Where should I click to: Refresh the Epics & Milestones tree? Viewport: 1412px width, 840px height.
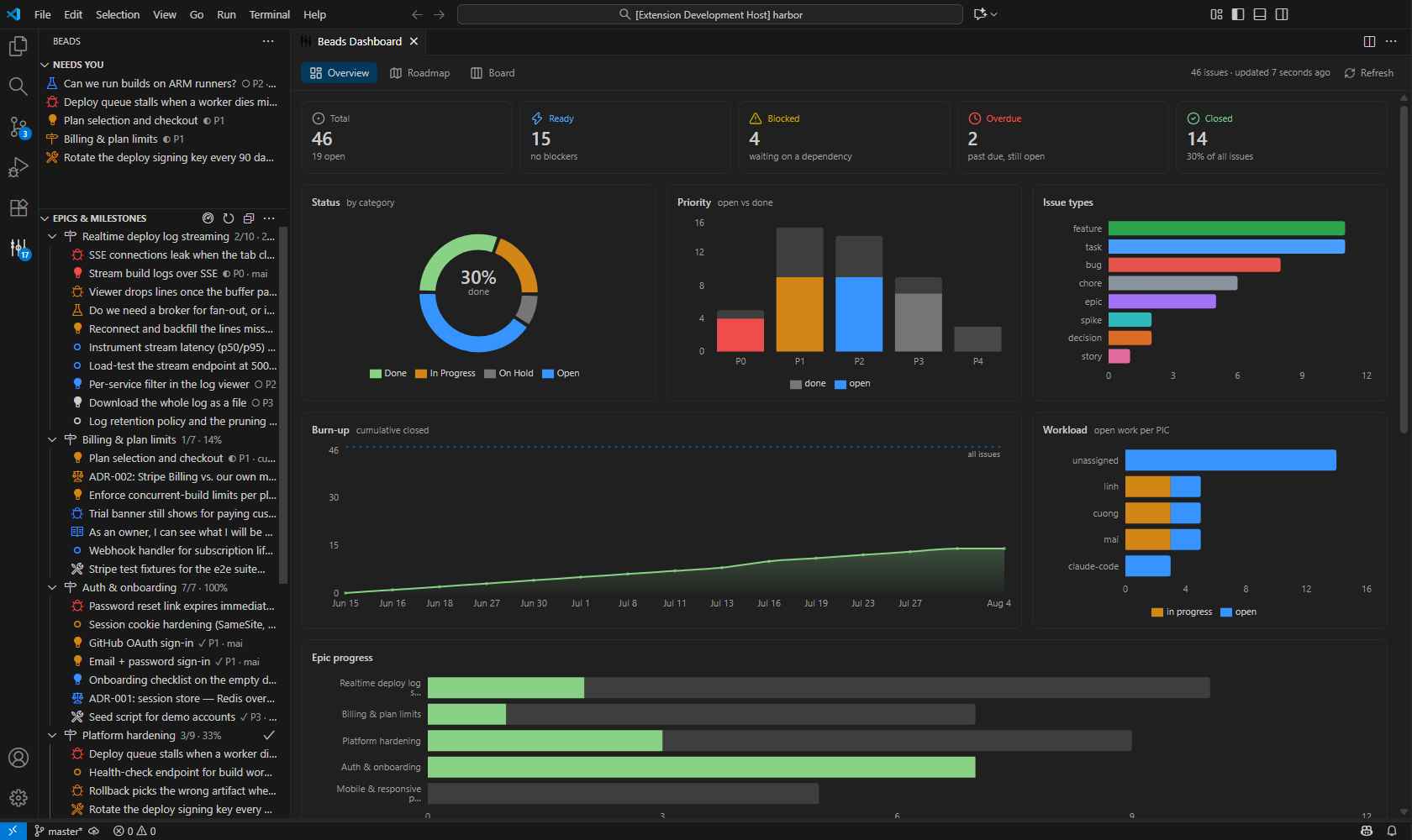(x=229, y=218)
